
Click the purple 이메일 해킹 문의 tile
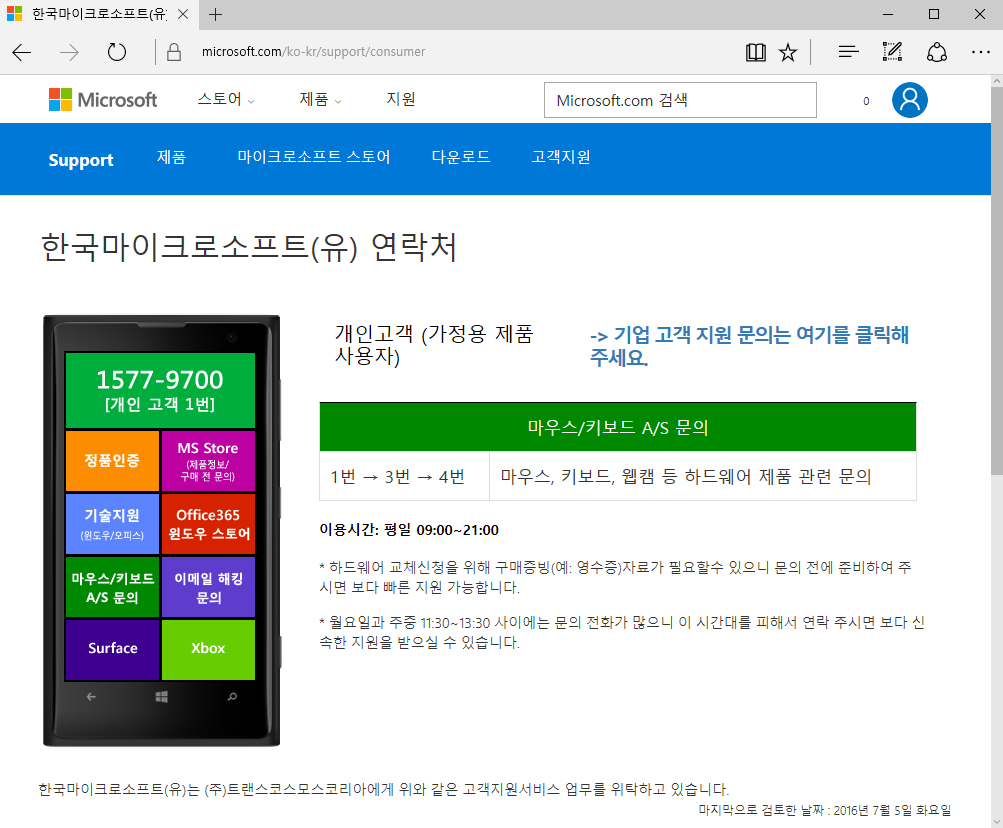[208, 587]
